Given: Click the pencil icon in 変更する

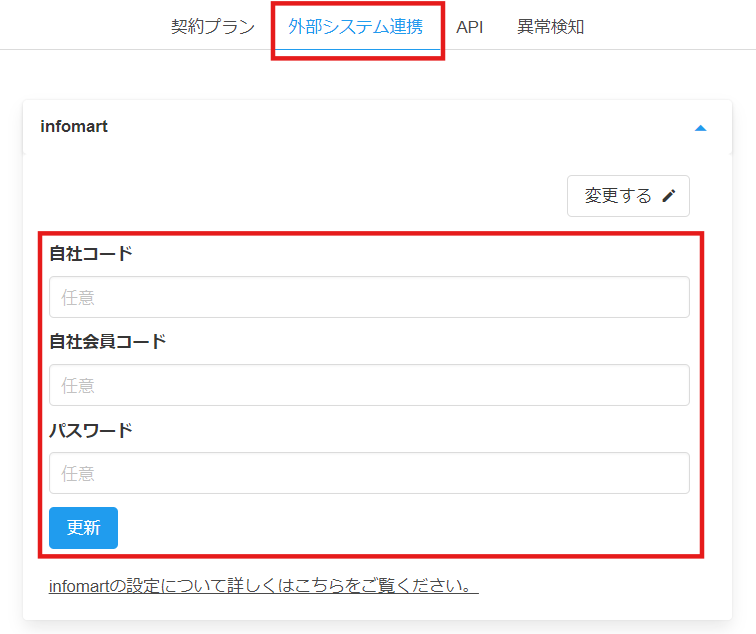Looking at the screenshot, I should [669, 196].
